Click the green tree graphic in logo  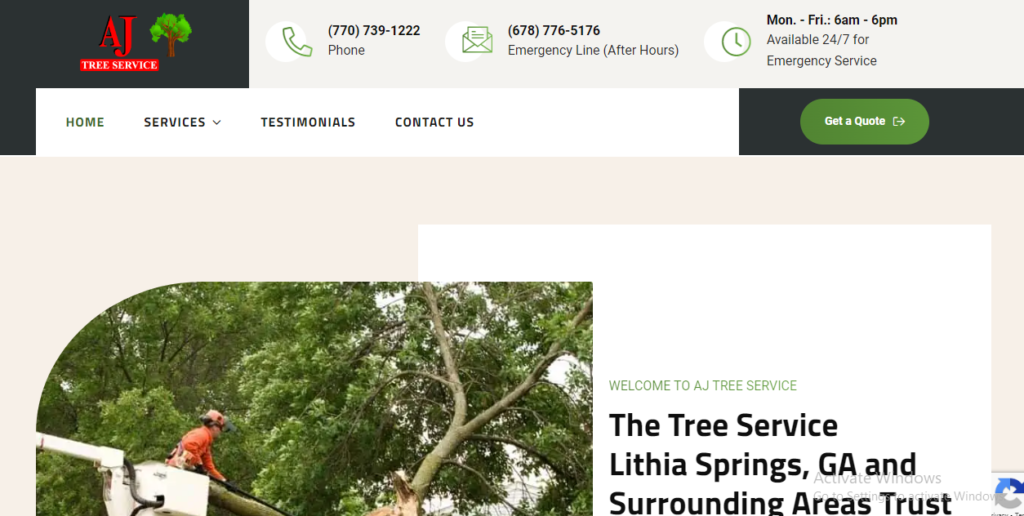coord(170,34)
